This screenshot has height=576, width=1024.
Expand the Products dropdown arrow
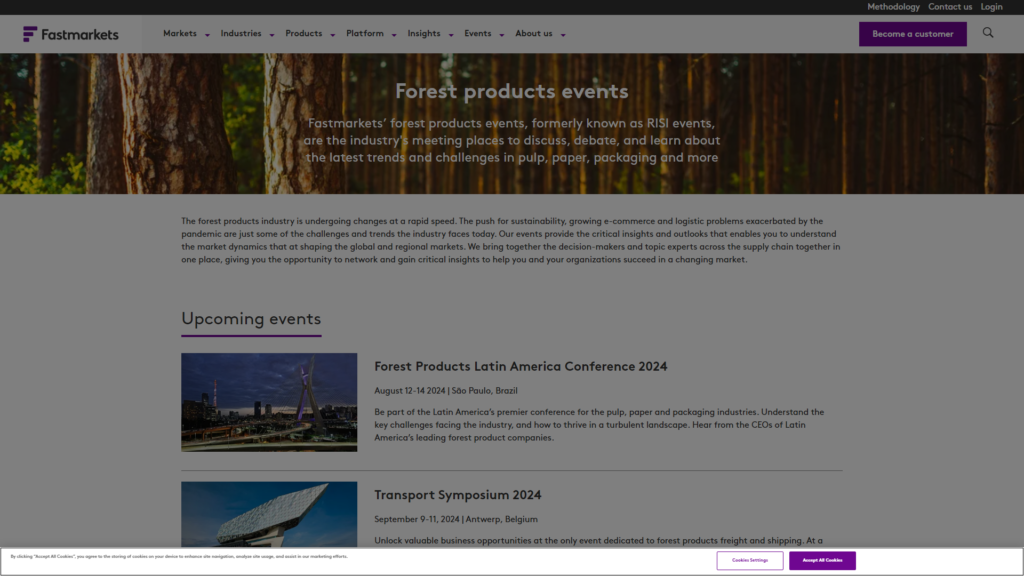point(332,35)
